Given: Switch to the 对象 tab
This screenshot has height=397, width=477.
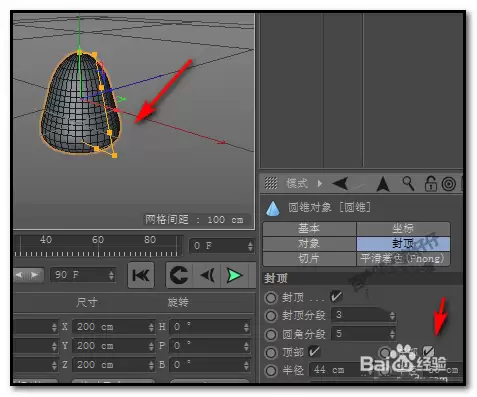Looking at the screenshot, I should tap(309, 244).
